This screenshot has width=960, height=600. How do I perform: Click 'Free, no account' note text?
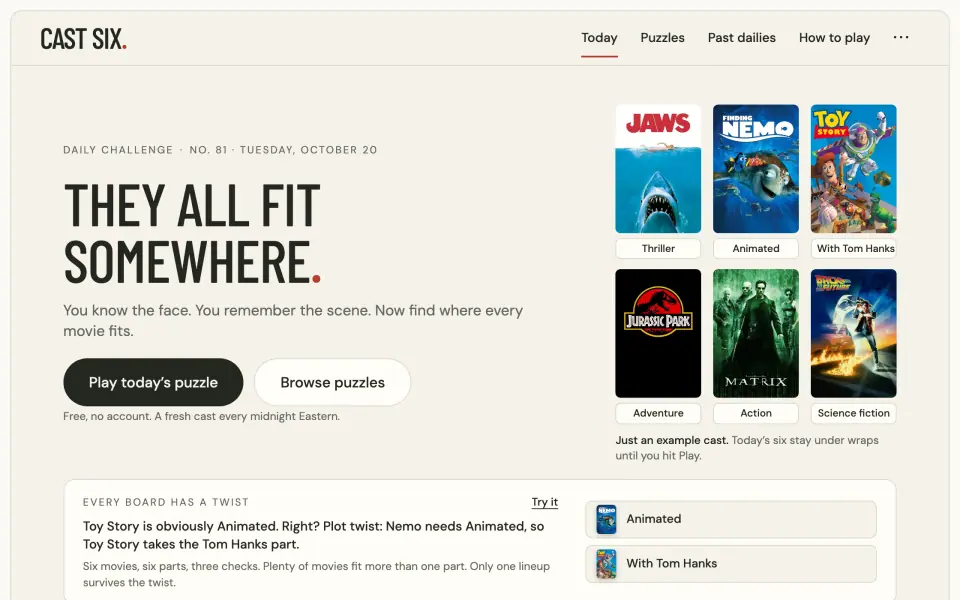[x=201, y=416]
